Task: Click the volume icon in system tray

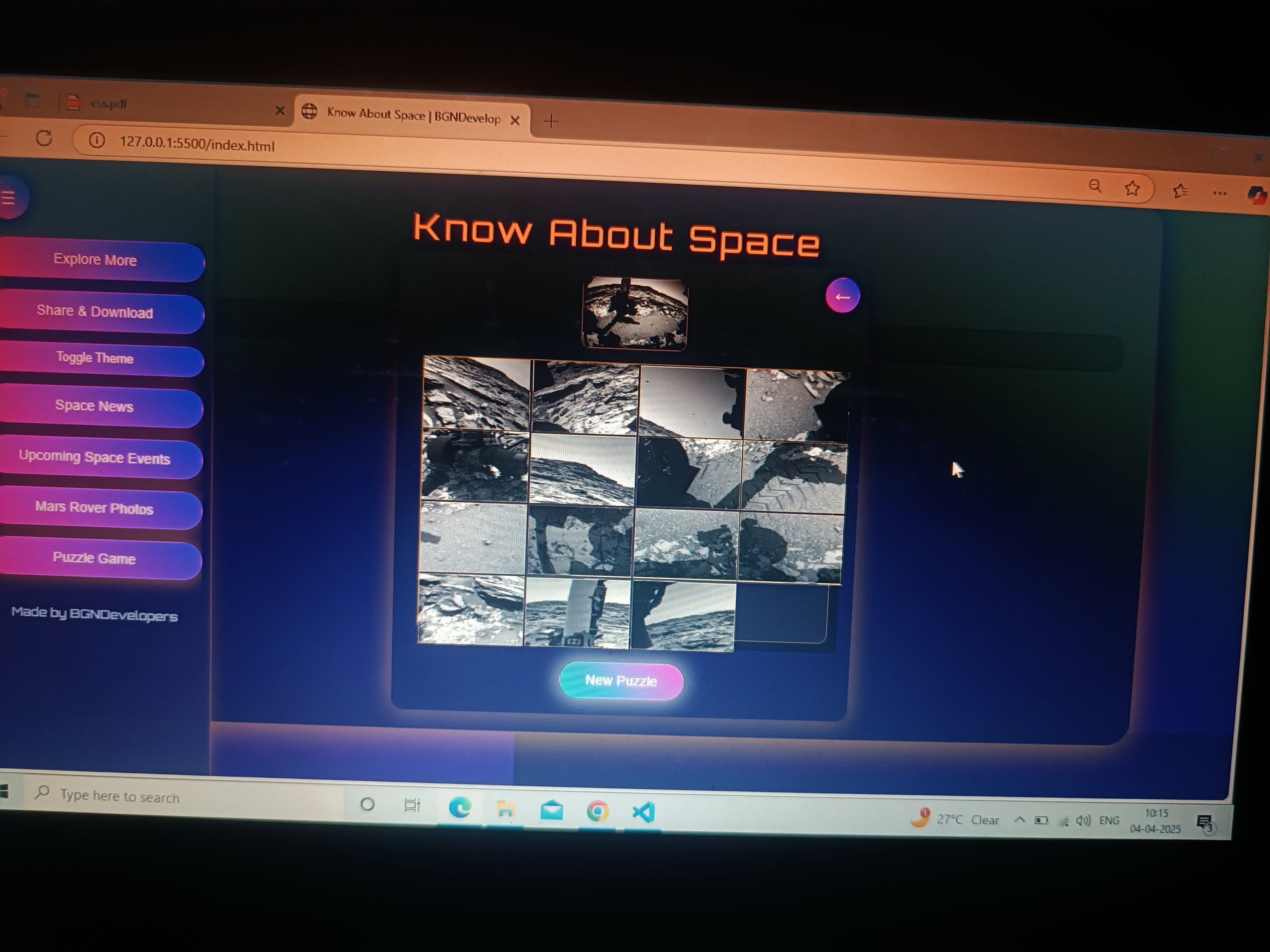Action: [1083, 821]
